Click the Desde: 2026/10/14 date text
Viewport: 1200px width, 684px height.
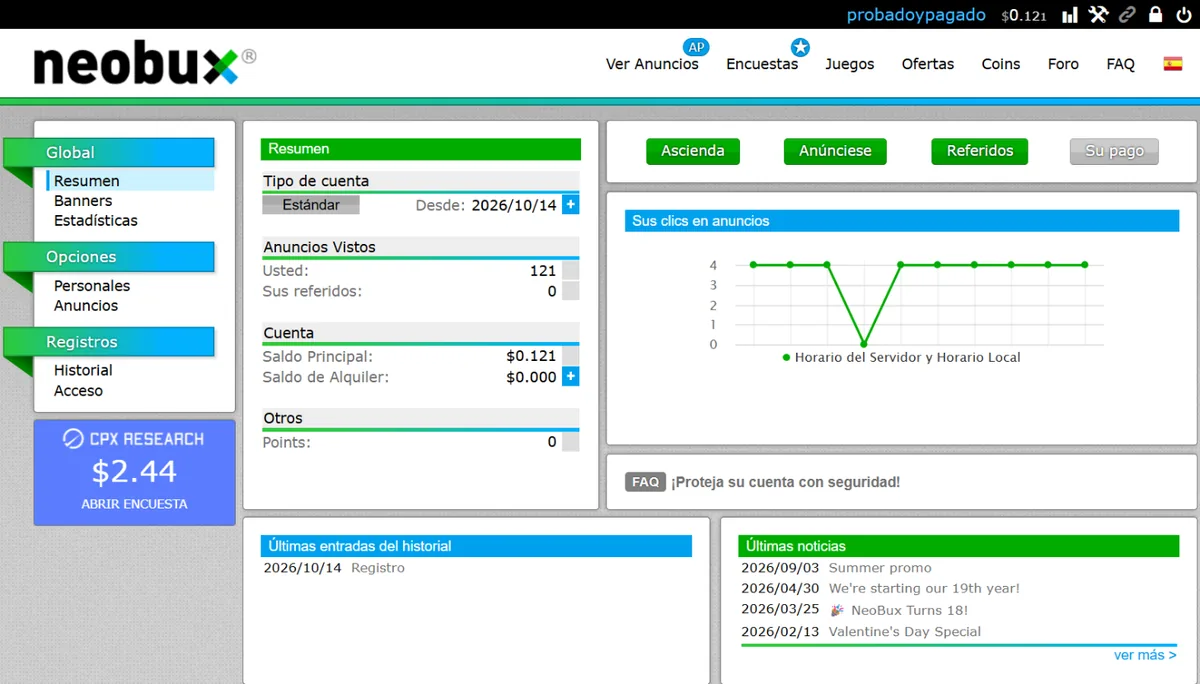click(486, 205)
